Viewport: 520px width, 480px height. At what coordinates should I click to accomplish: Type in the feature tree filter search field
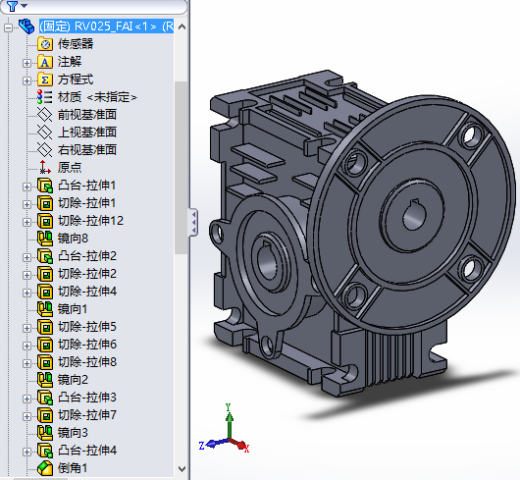point(93,6)
